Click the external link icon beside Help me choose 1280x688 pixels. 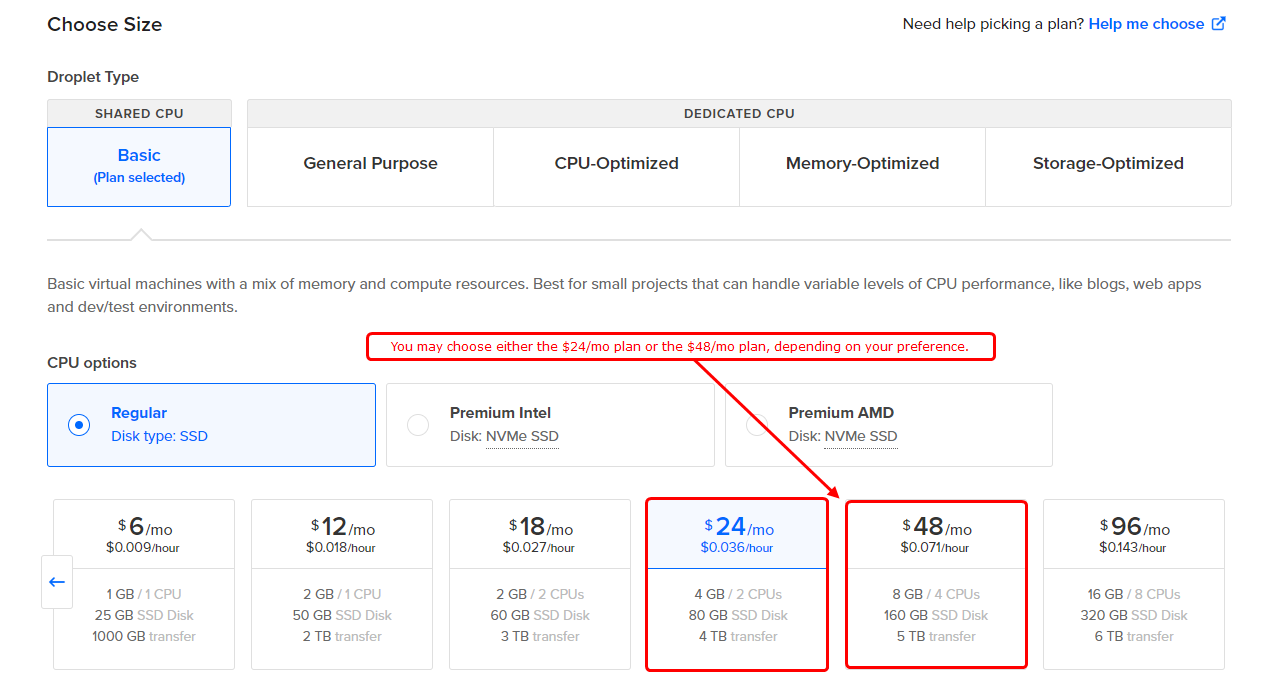click(1218, 24)
